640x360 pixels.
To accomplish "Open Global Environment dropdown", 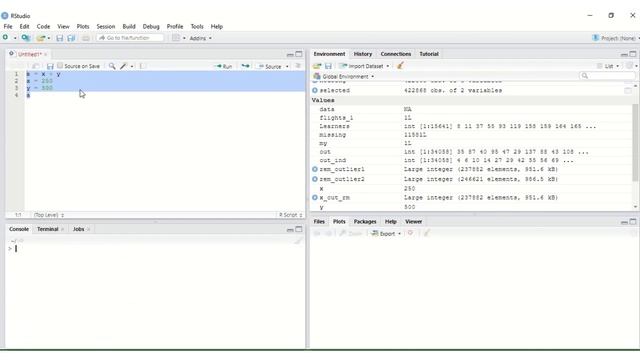I will click(x=344, y=76).
